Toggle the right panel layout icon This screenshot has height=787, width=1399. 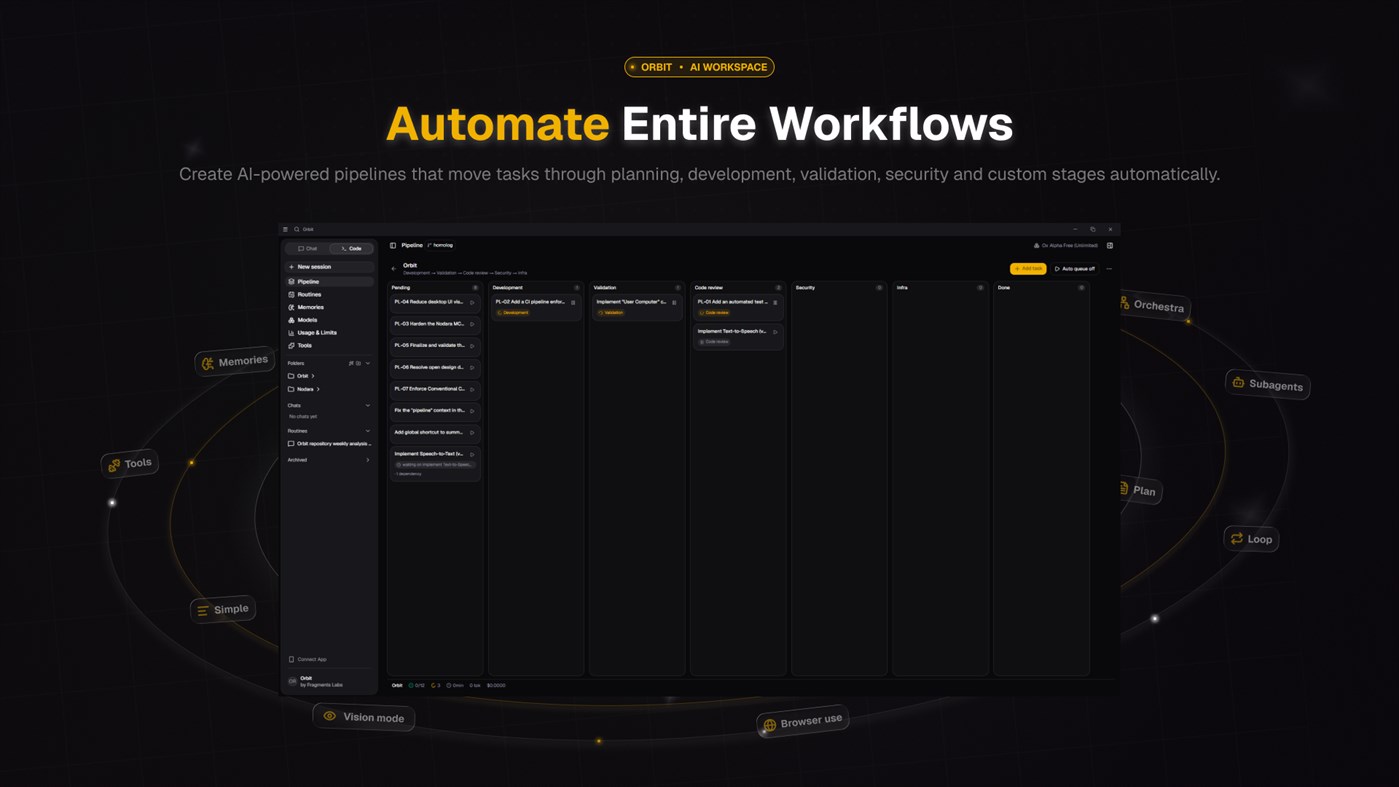pos(1110,245)
